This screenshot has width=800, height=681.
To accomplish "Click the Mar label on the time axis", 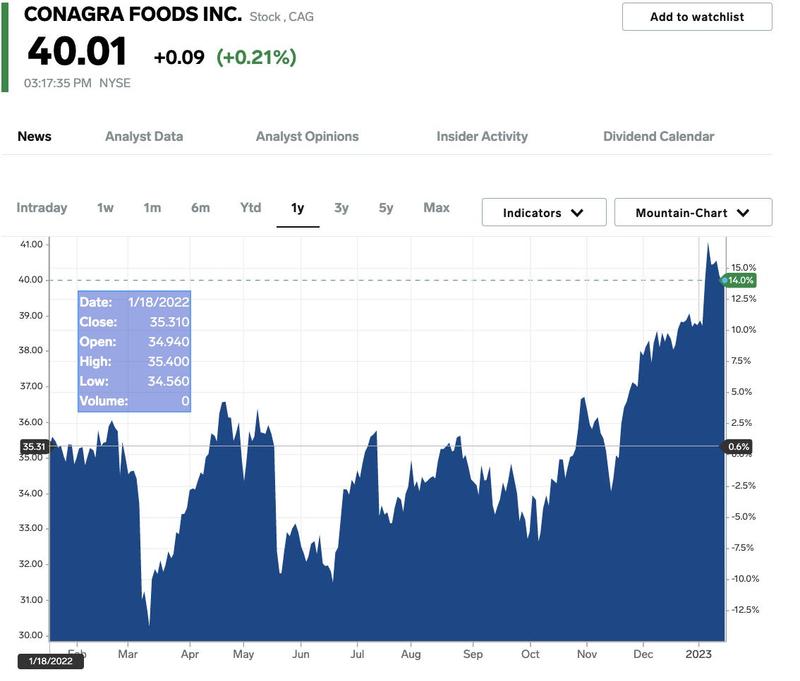I will coord(128,654).
